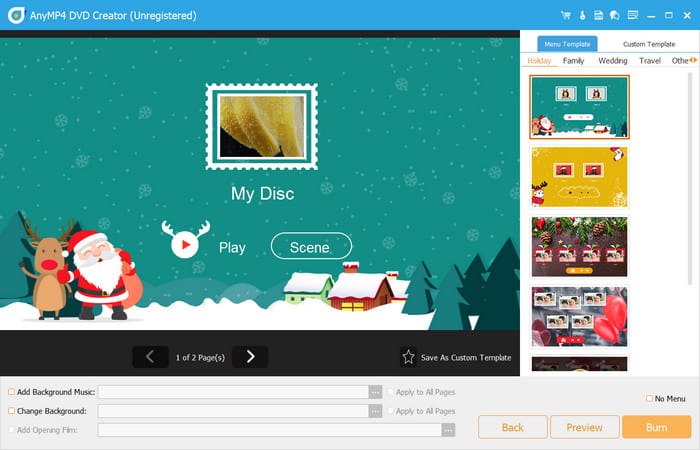Go to the previous menu page arrow
Image resolution: width=700 pixels, height=450 pixels.
tap(150, 357)
